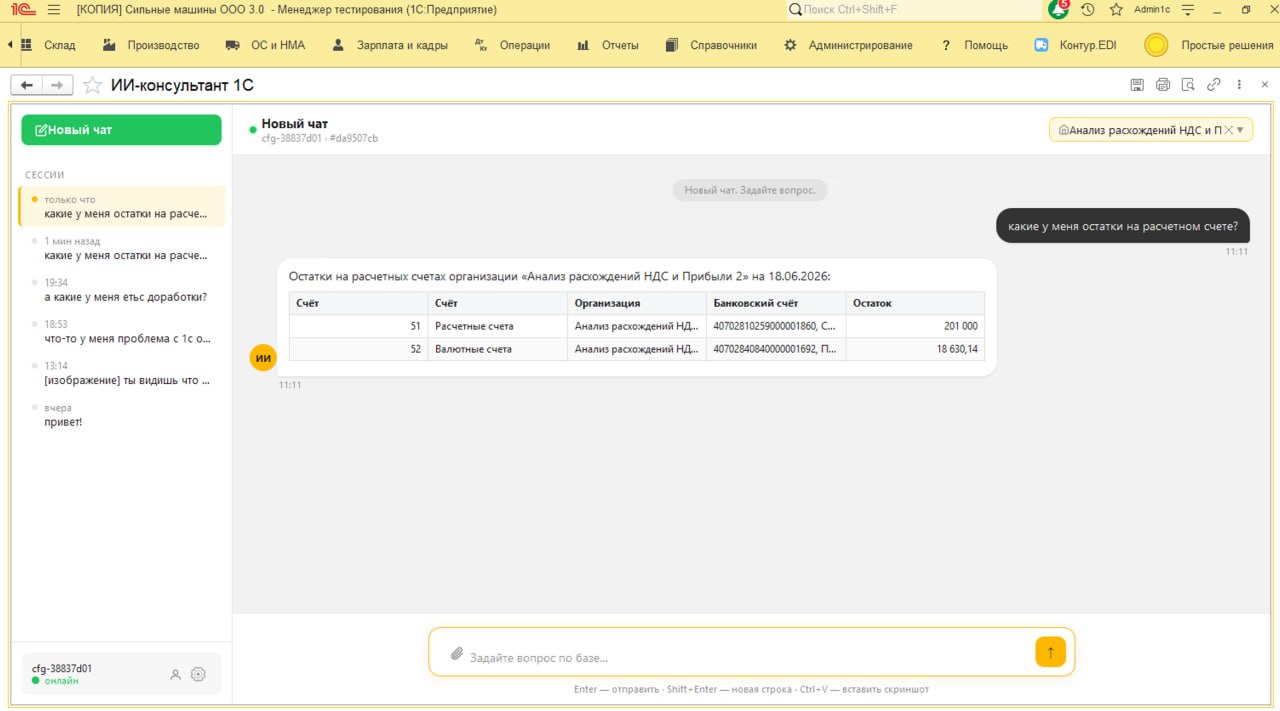The height and width of the screenshot is (711, 1280).
Task: Go back with the left arrow button
Action: coord(27,85)
